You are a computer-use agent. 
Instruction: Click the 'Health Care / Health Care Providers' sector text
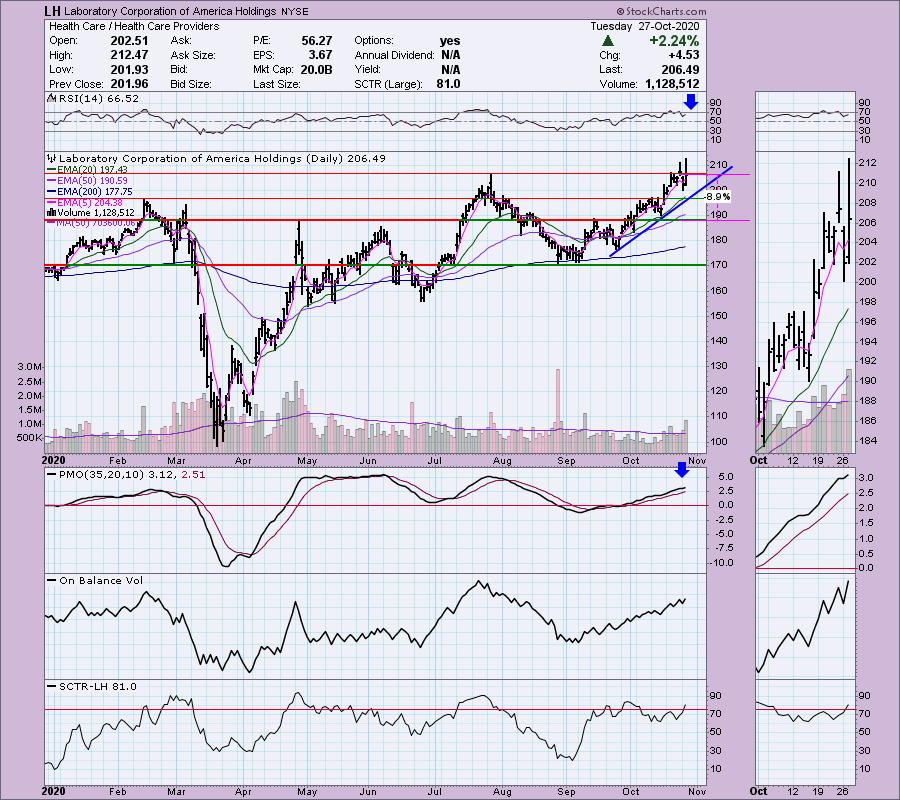tap(134, 26)
